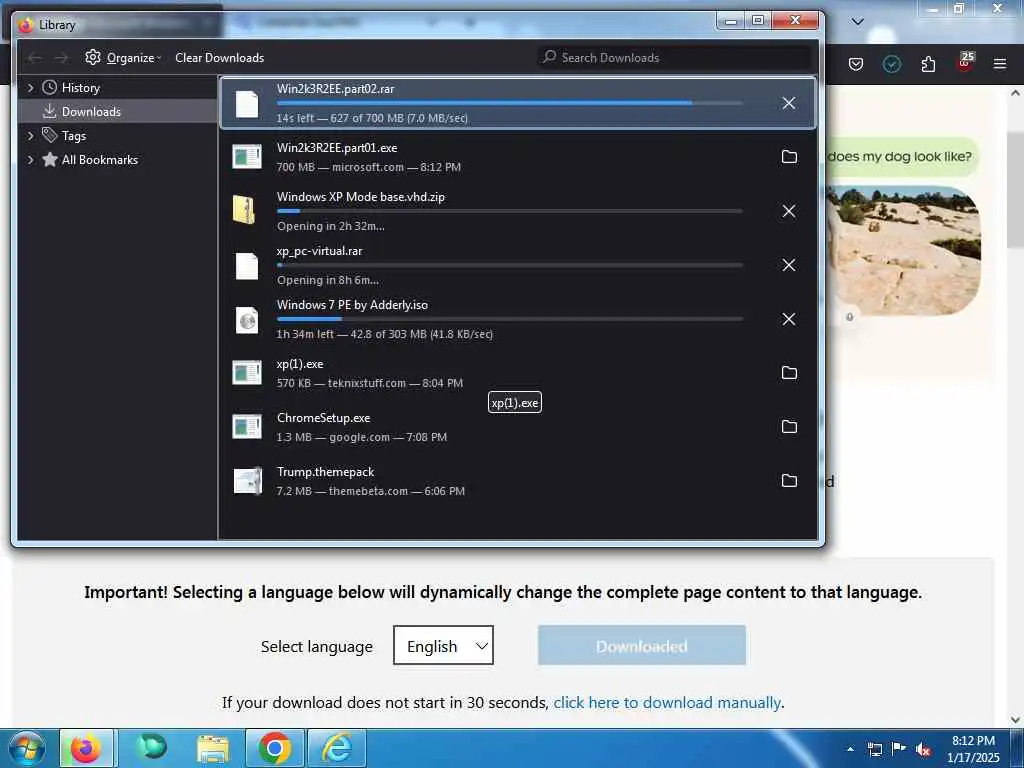
Task: Open the Select language dropdown
Action: pos(443,646)
